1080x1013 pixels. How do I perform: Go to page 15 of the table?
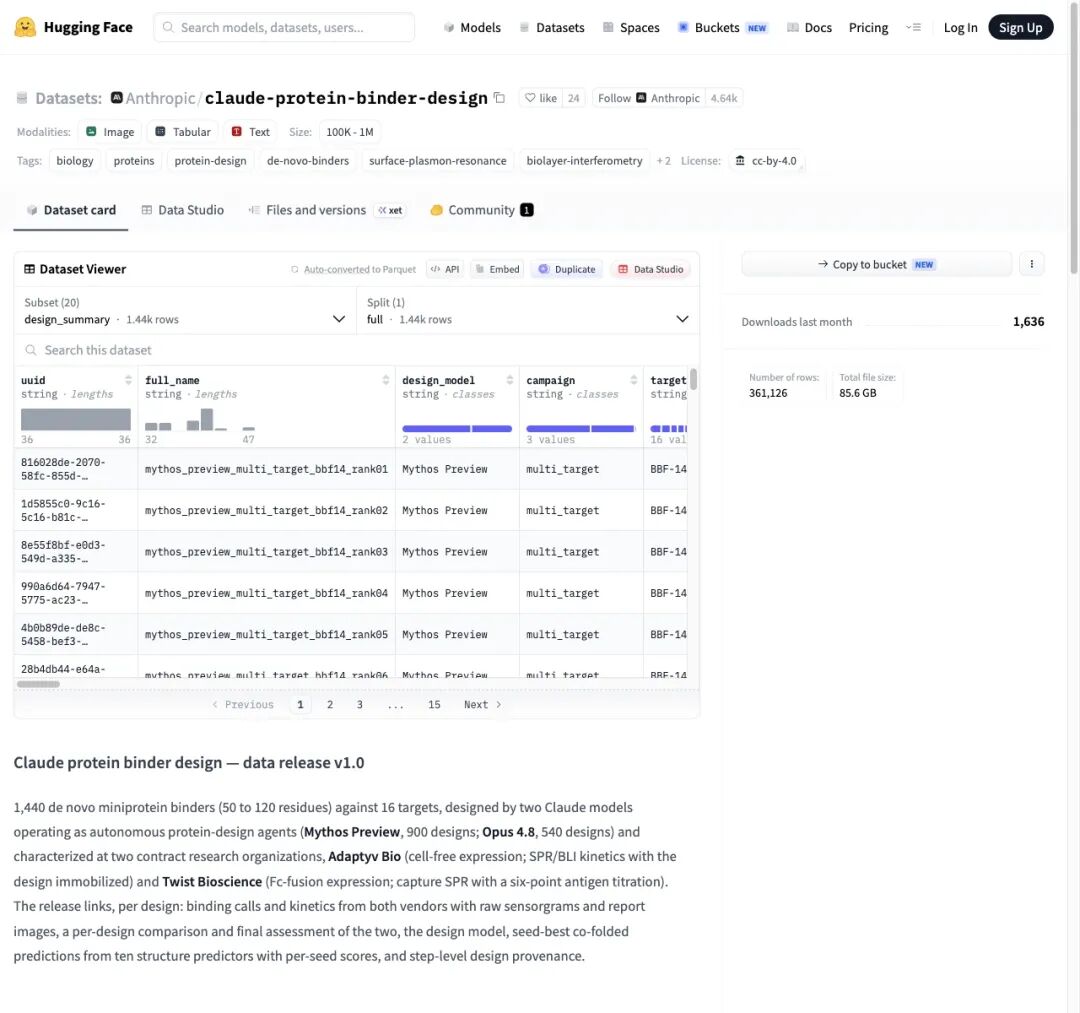(434, 704)
